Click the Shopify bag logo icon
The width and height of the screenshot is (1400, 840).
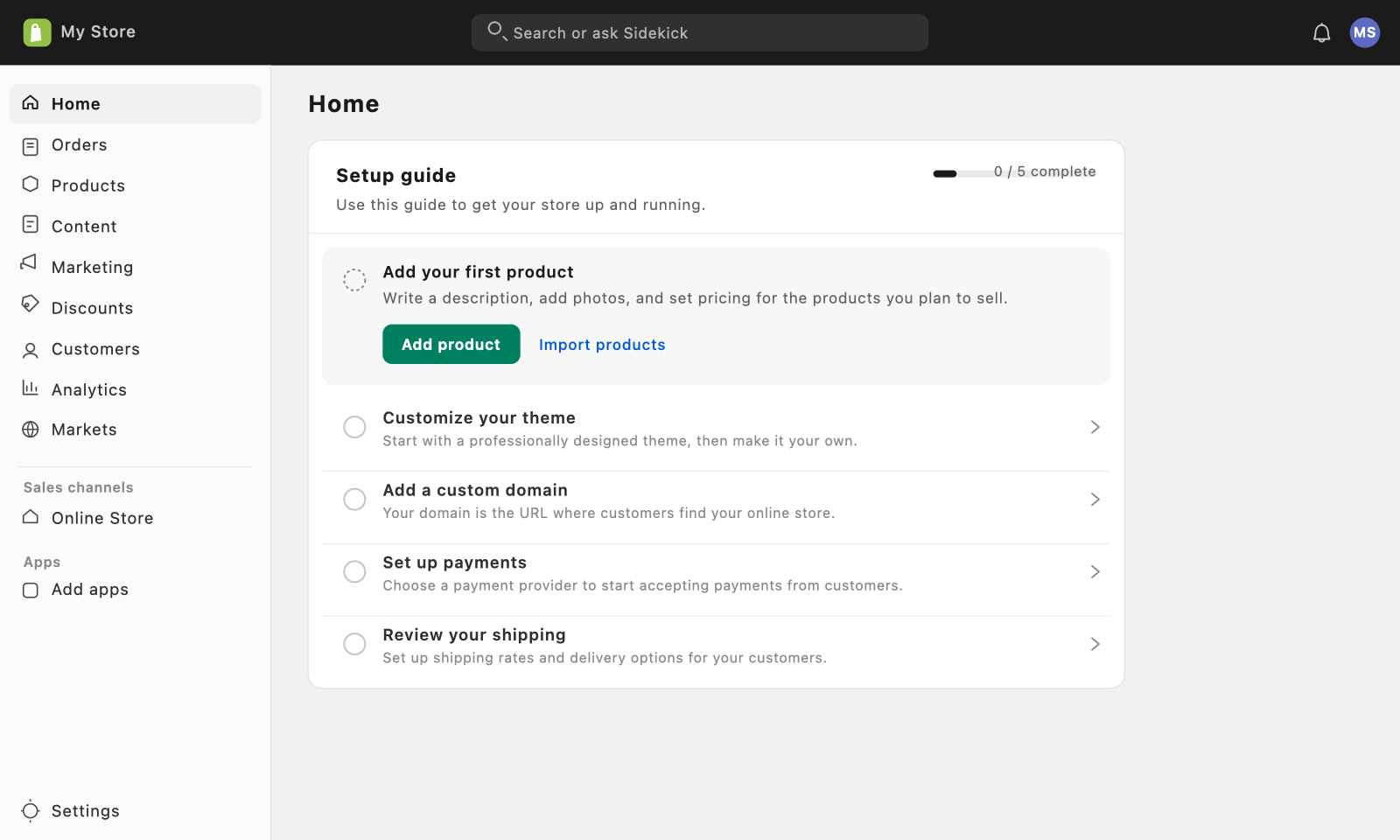pyautogui.click(x=37, y=32)
